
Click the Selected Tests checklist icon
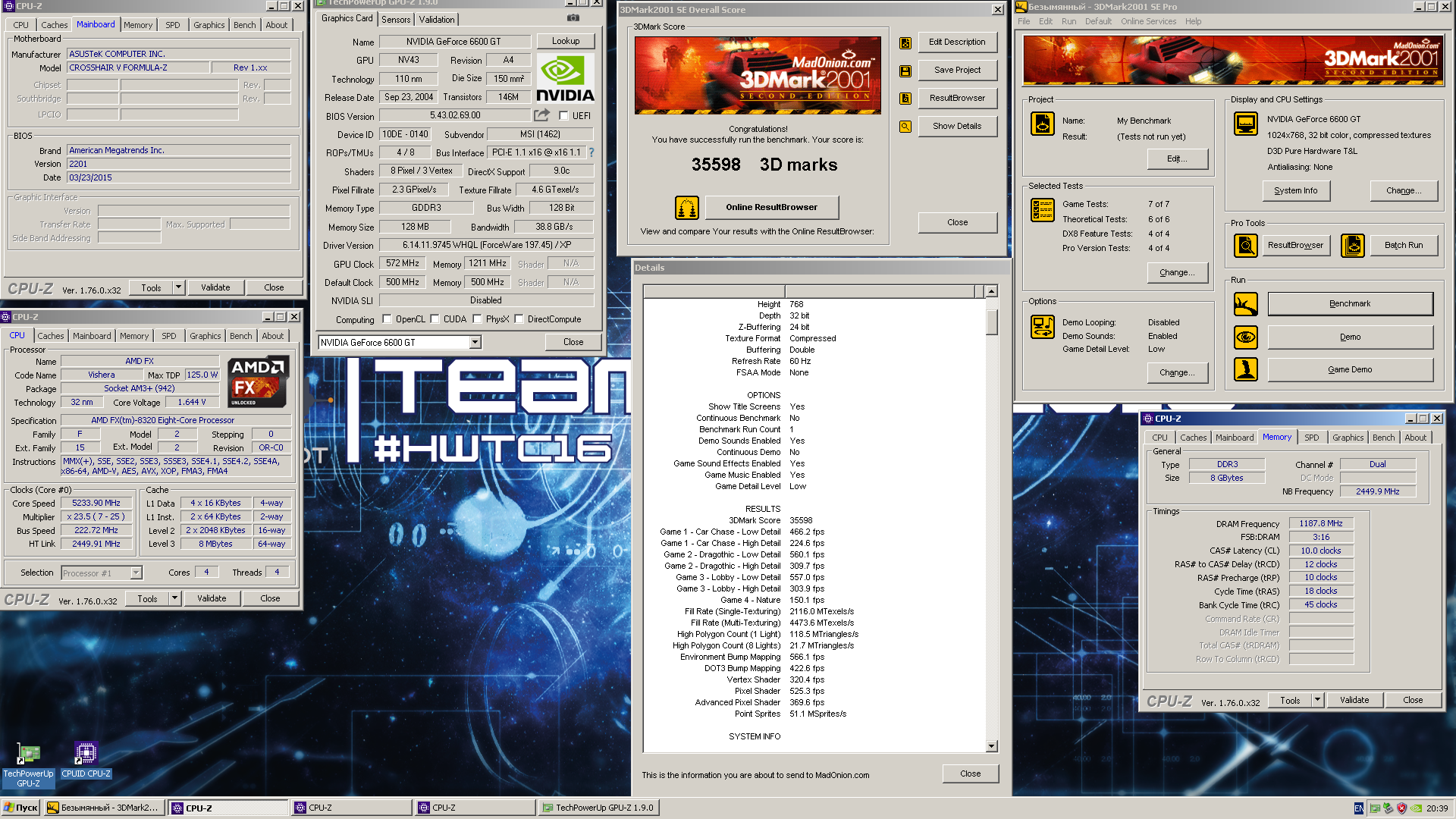click(1043, 210)
